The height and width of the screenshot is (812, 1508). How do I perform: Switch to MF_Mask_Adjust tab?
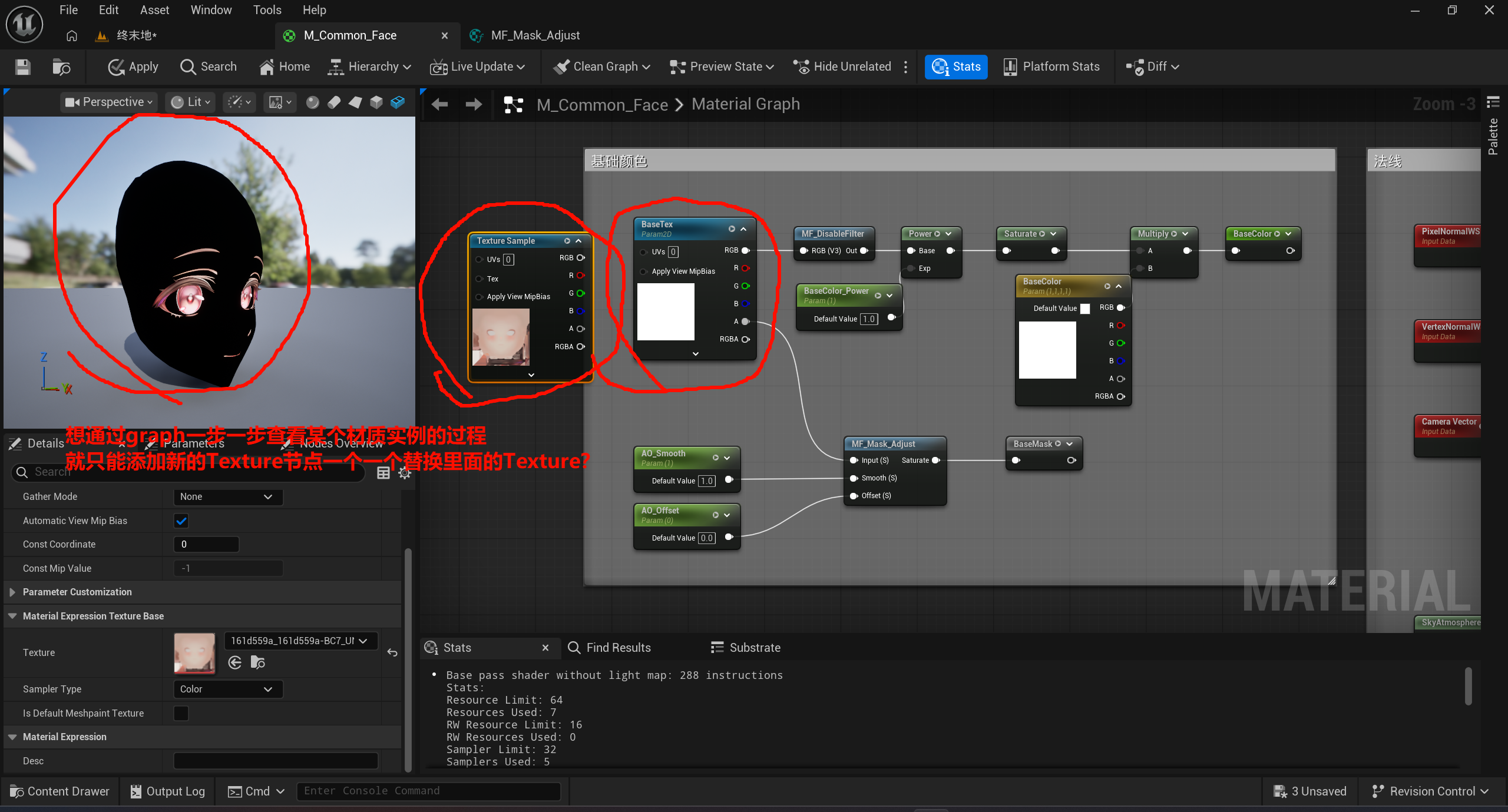(535, 35)
